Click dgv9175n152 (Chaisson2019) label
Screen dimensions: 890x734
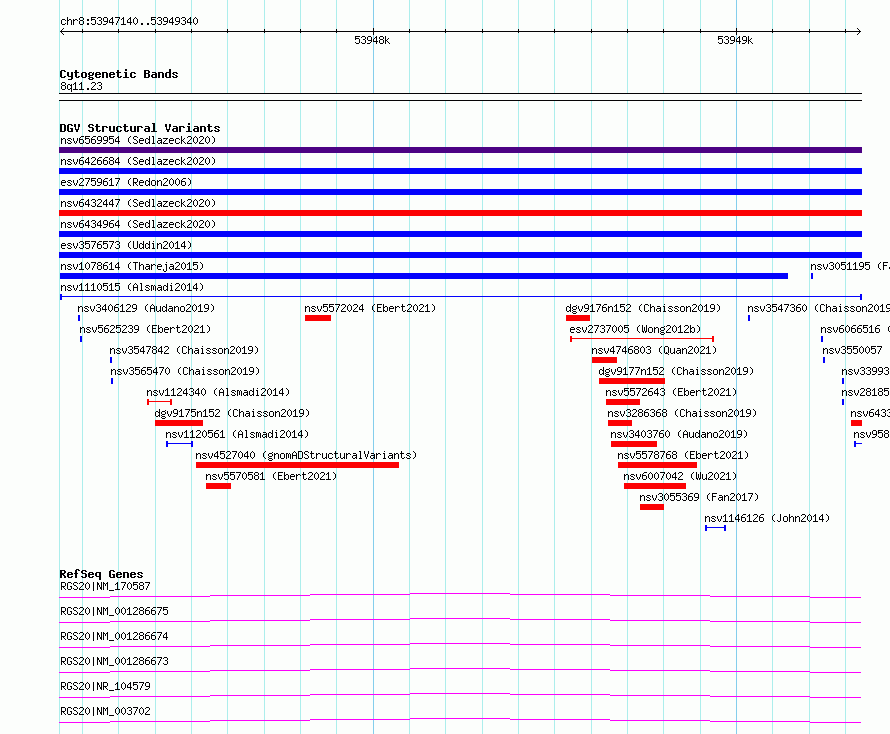[232, 413]
